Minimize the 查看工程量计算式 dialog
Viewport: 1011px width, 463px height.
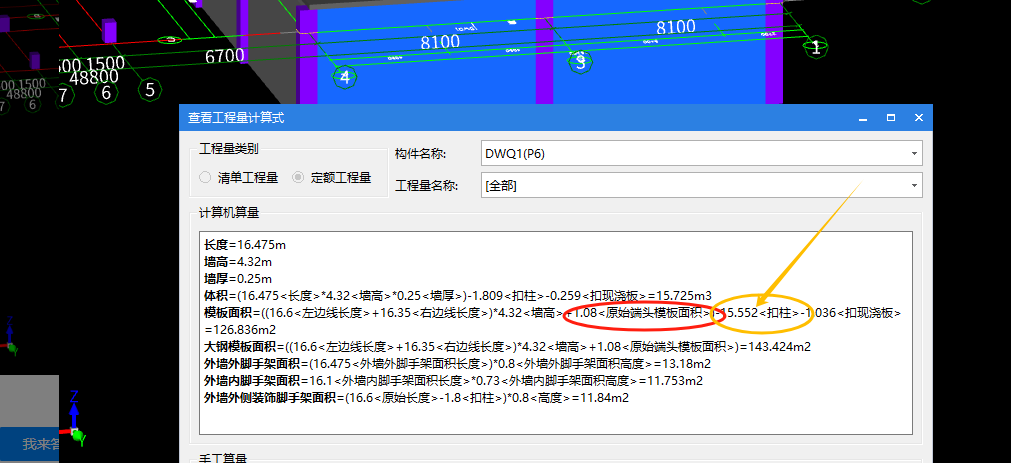click(x=862, y=118)
